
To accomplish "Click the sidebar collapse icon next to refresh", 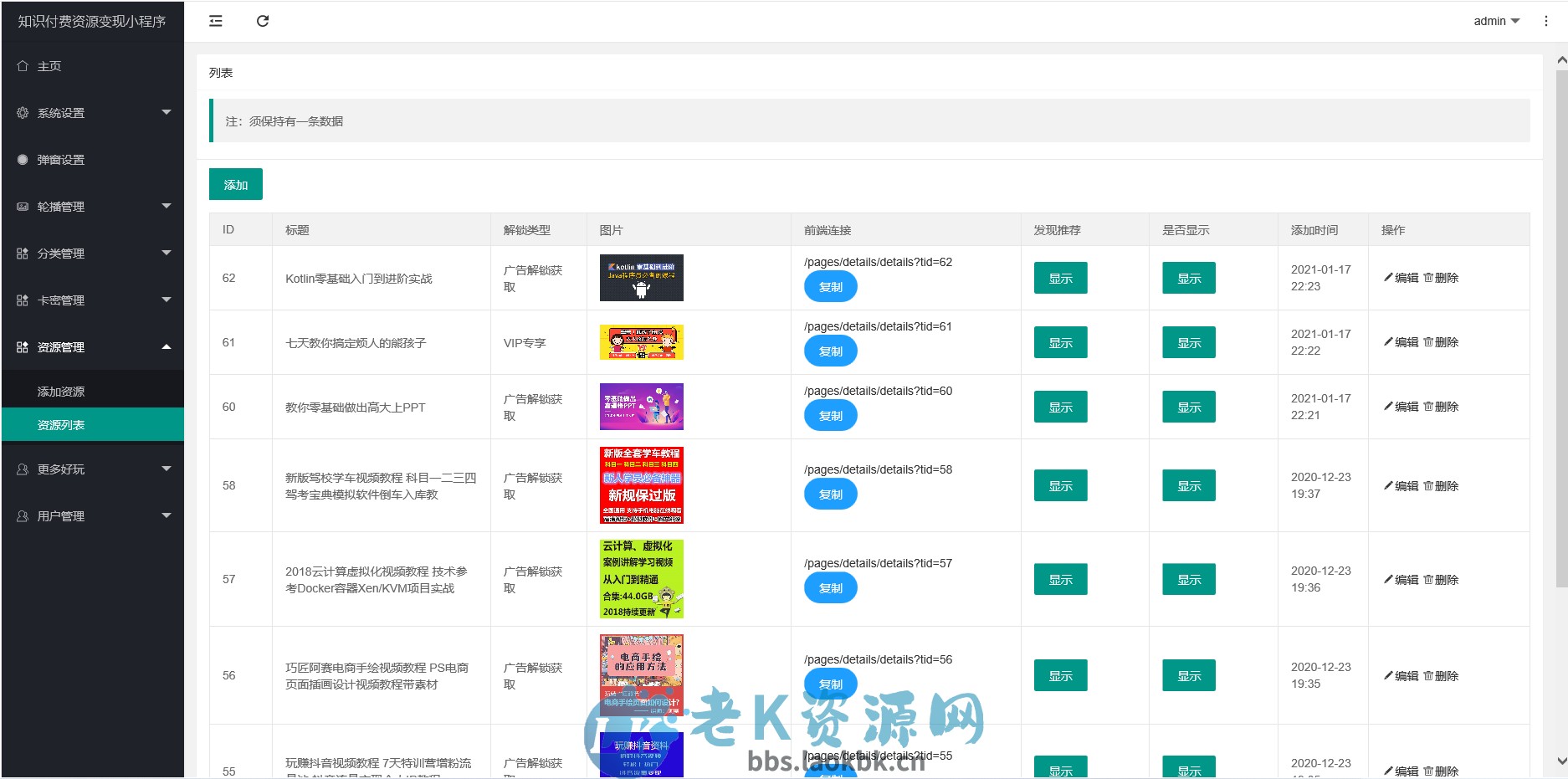I will pyautogui.click(x=215, y=21).
